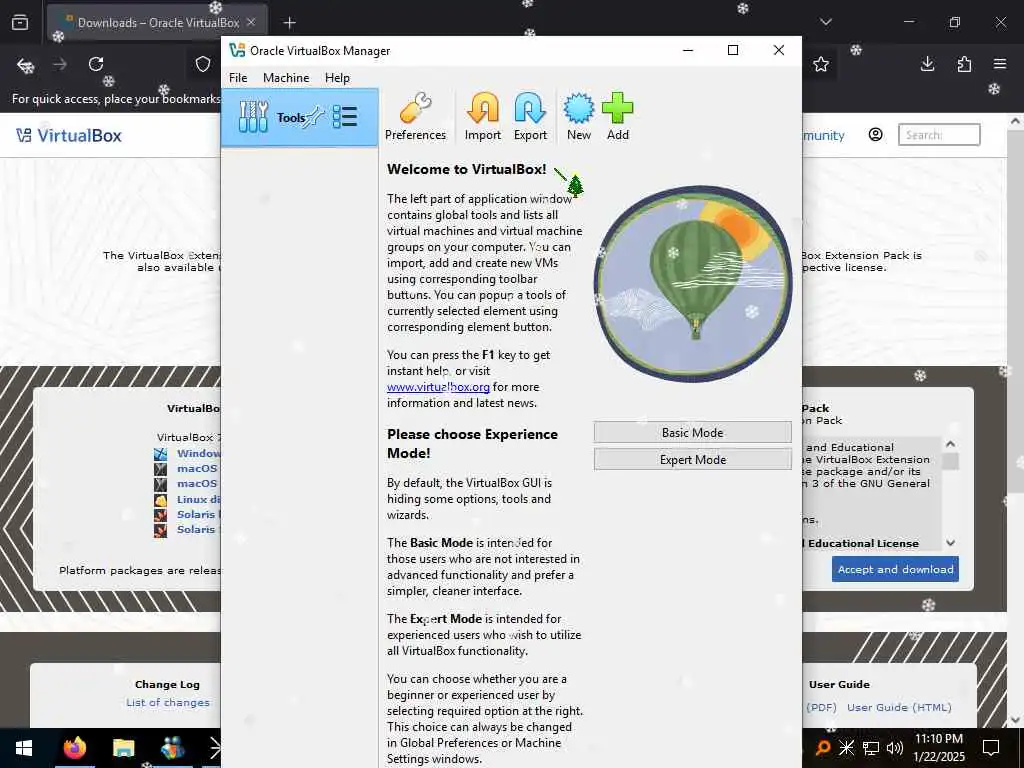The width and height of the screenshot is (1024, 768).
Task: Bookmark this page with the star
Action: (821, 64)
